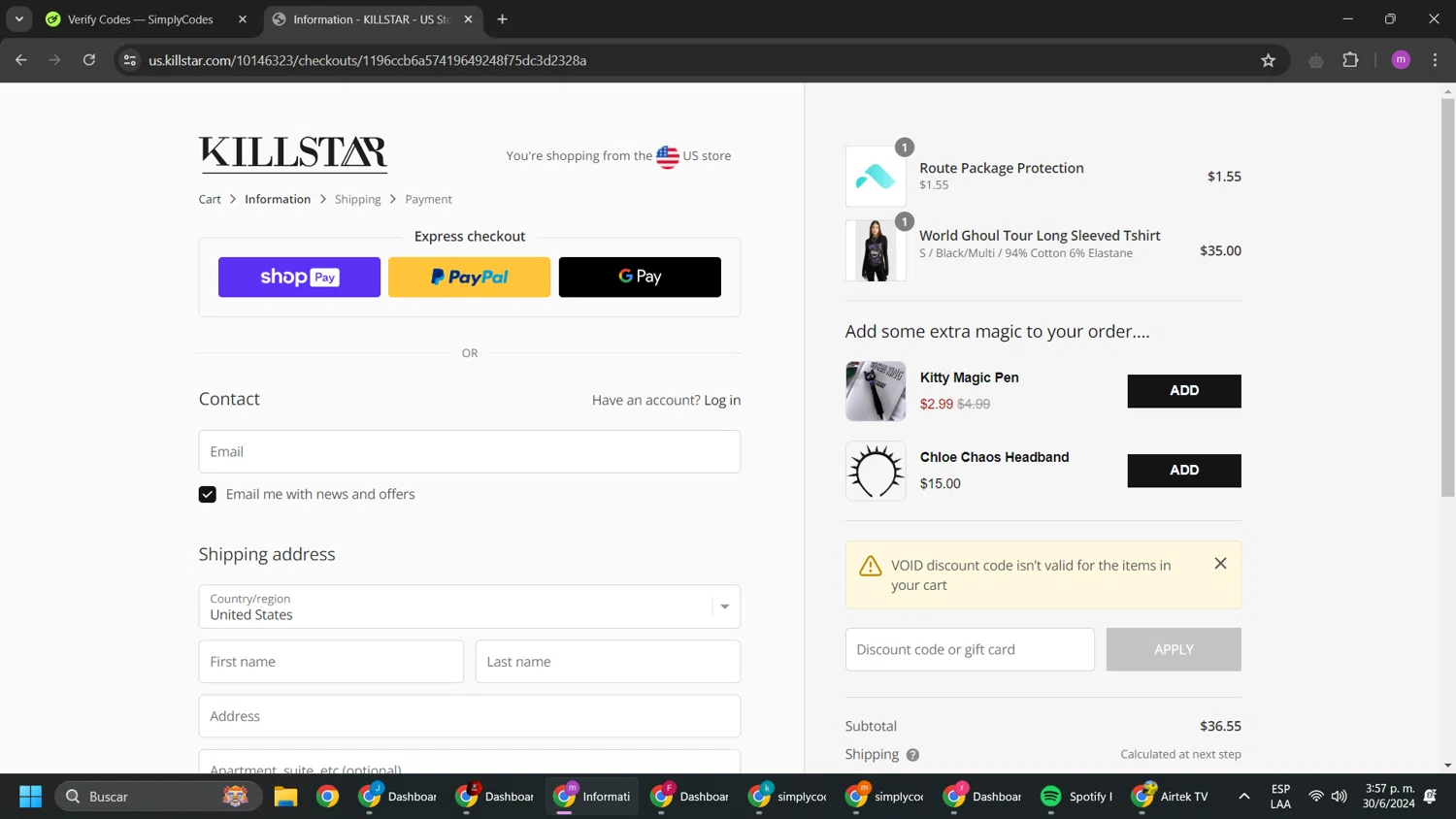Viewport: 1456px width, 819px height.
Task: Click the Discount code or gift card field
Action: (970, 649)
